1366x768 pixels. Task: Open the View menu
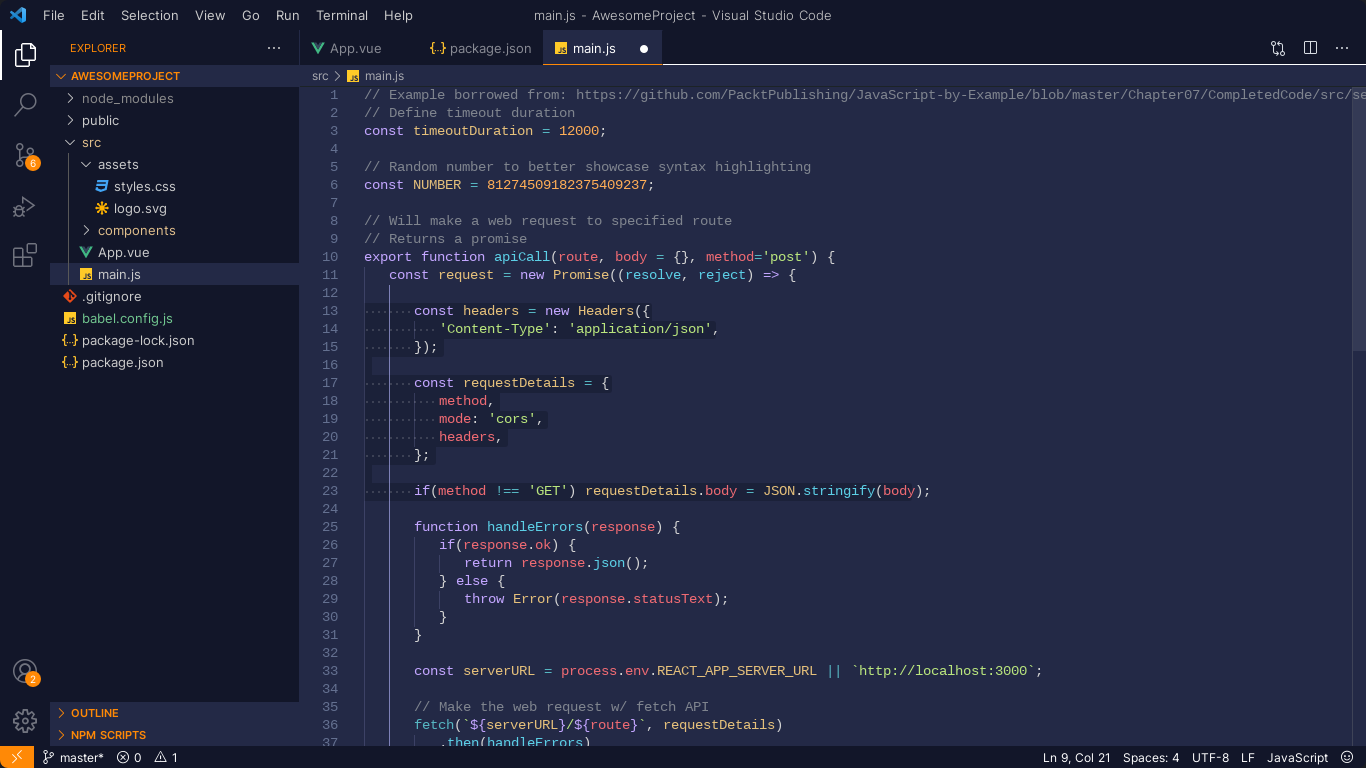[x=210, y=15]
